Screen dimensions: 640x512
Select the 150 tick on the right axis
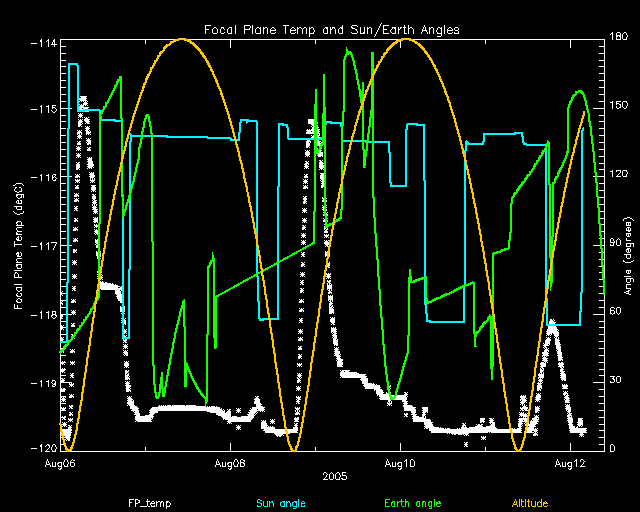pos(620,106)
